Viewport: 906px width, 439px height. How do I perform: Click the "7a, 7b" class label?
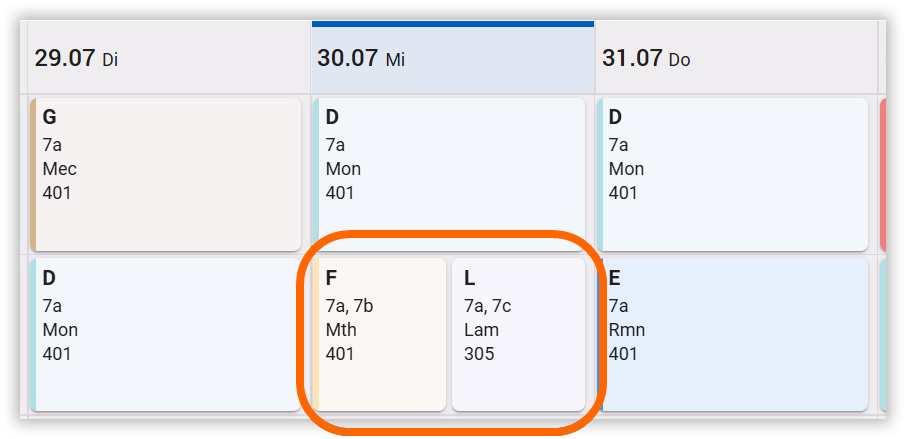coord(349,306)
